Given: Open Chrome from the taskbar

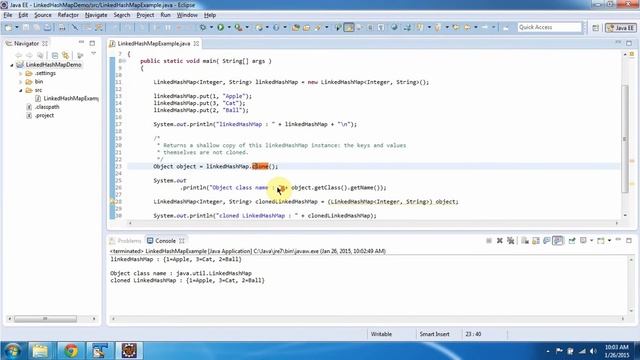Looking at the screenshot, I should (71, 351).
